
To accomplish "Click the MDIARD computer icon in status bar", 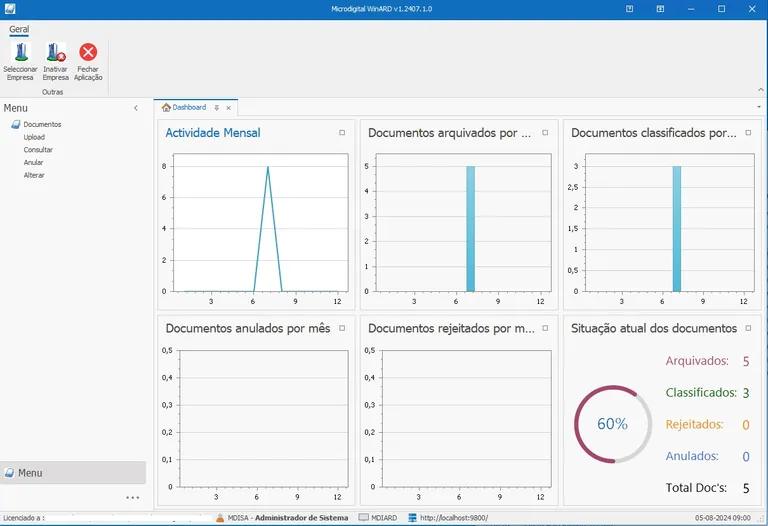I will point(363,517).
